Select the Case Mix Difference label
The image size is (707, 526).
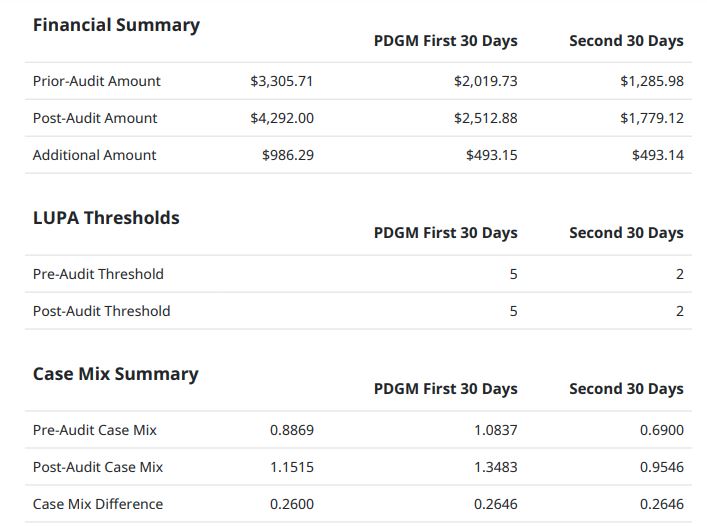coord(97,504)
